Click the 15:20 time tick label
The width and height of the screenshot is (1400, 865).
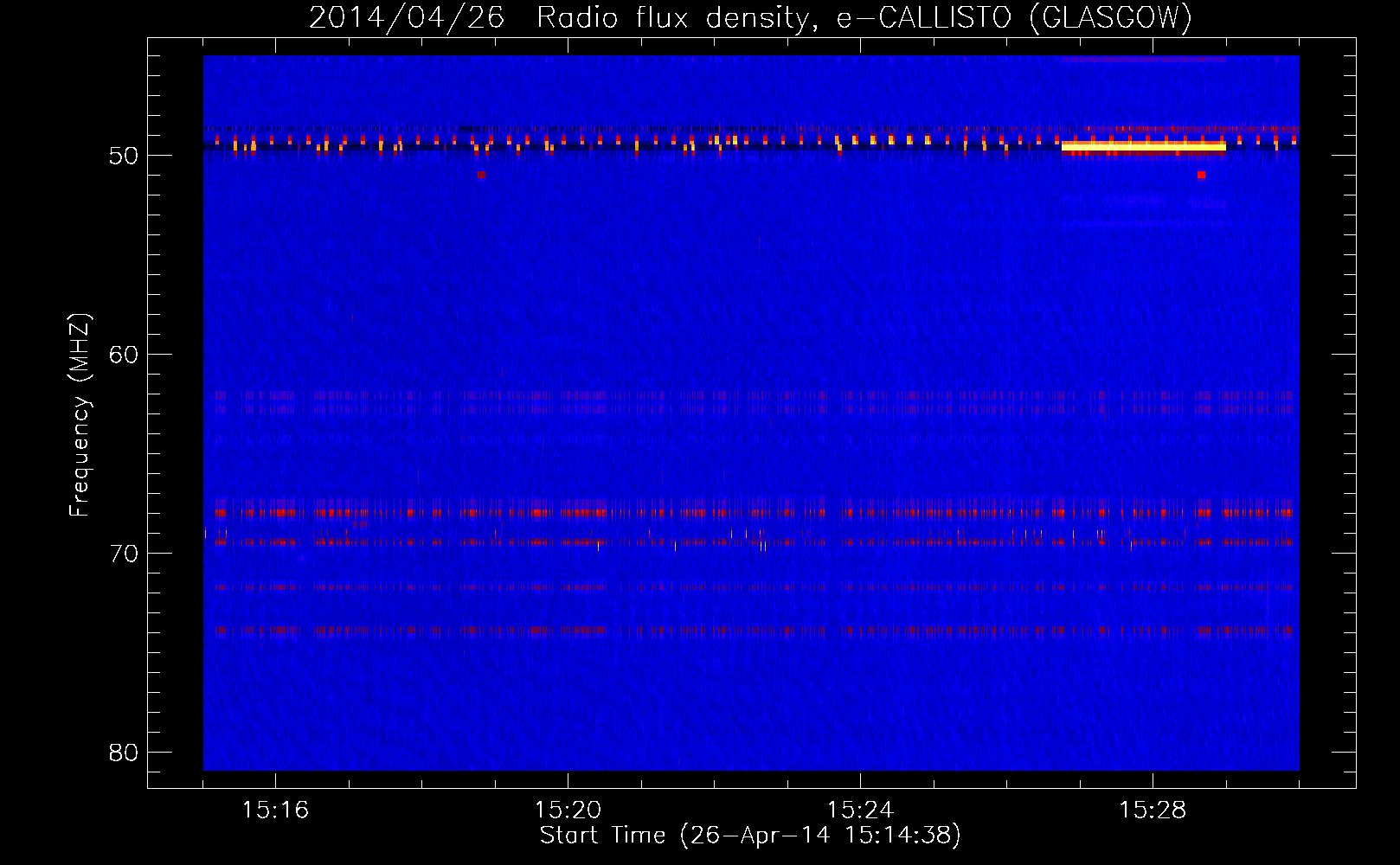click(x=568, y=810)
